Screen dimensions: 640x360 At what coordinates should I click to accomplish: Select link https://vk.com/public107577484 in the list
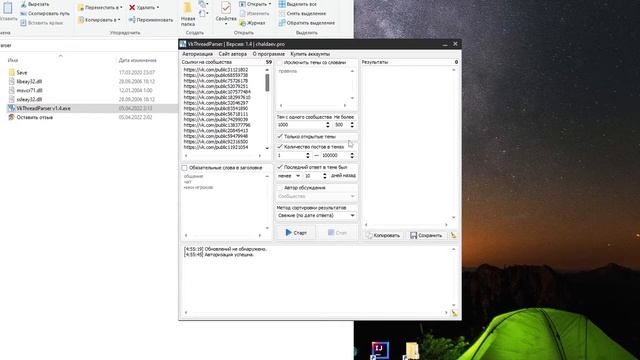[217, 92]
